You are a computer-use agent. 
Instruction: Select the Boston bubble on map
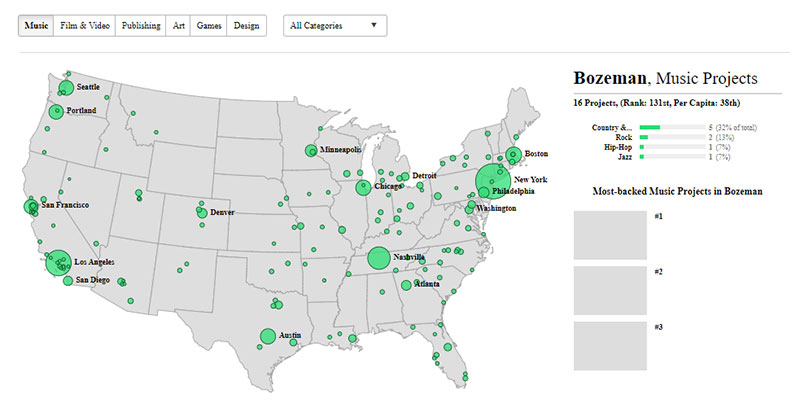tap(513, 155)
